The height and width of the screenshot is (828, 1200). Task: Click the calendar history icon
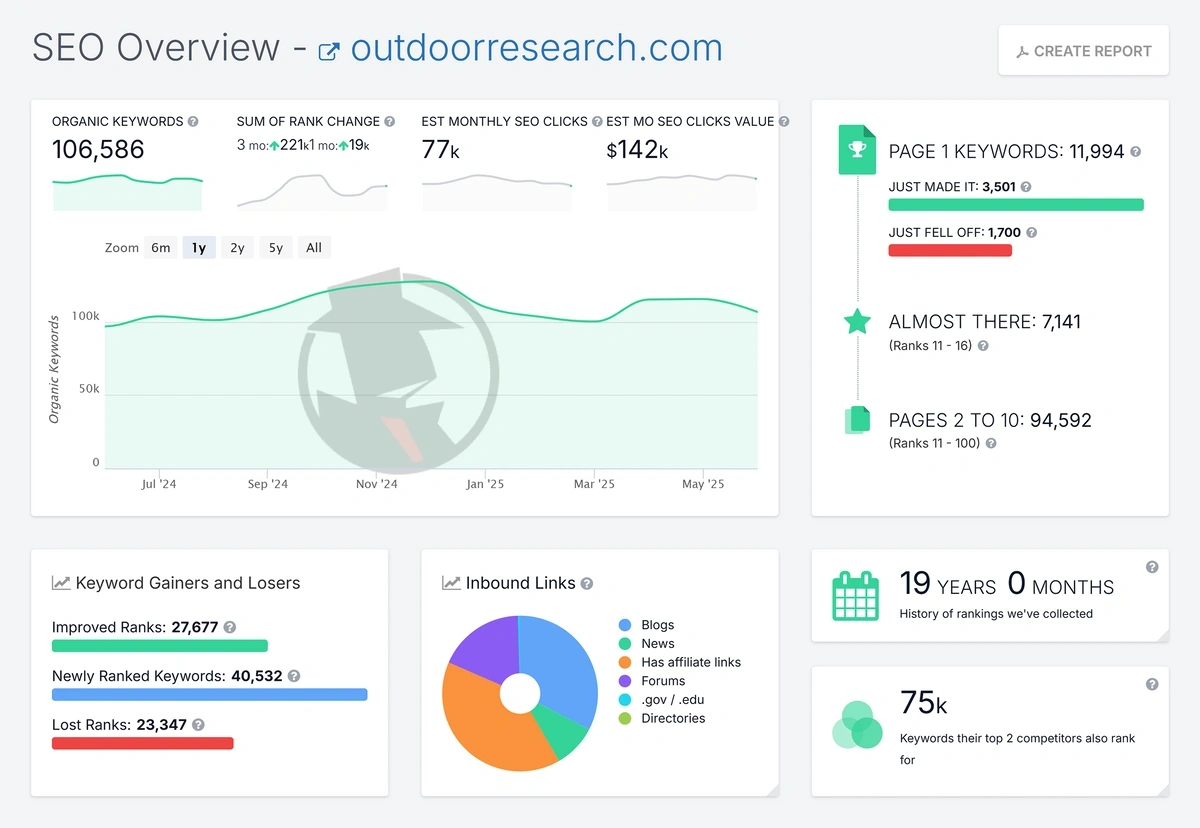(x=856, y=596)
